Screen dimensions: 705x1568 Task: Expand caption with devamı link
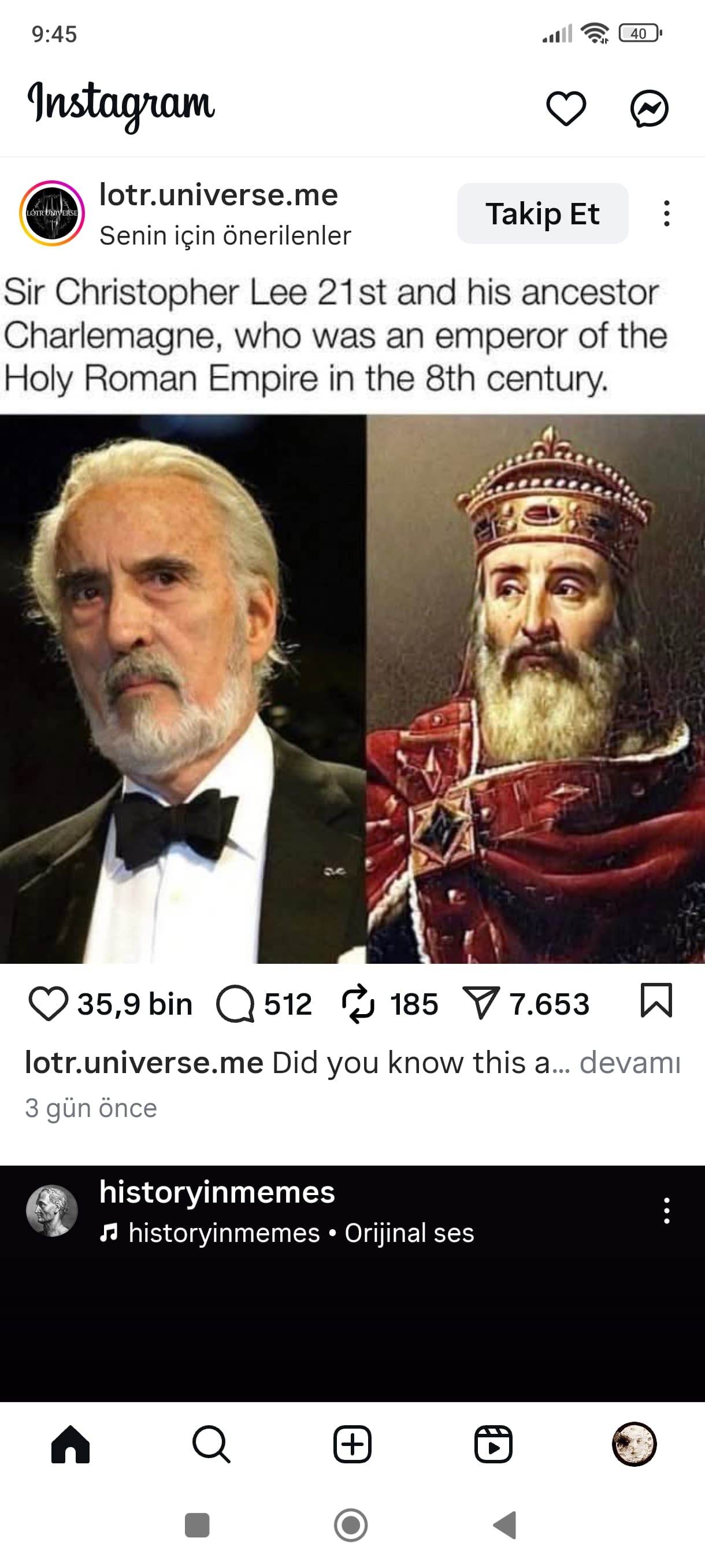click(x=629, y=1063)
